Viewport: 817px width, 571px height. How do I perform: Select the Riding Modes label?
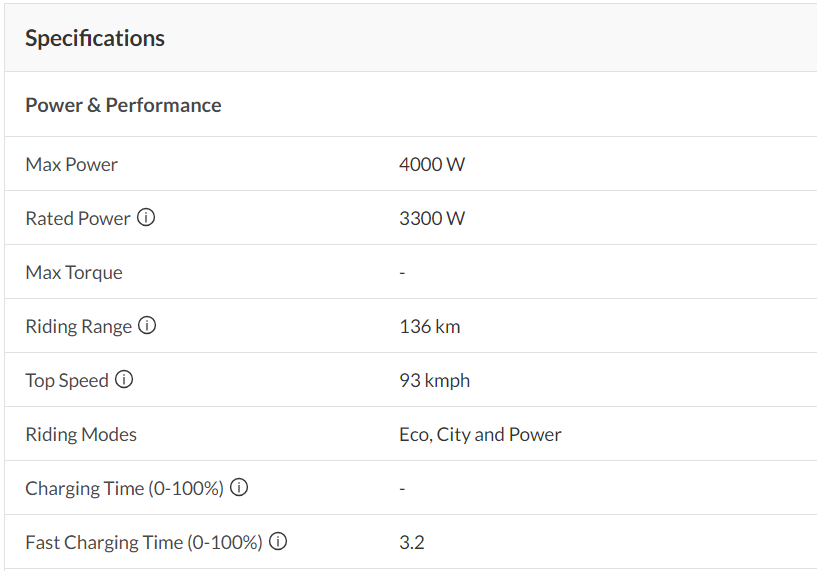81,434
